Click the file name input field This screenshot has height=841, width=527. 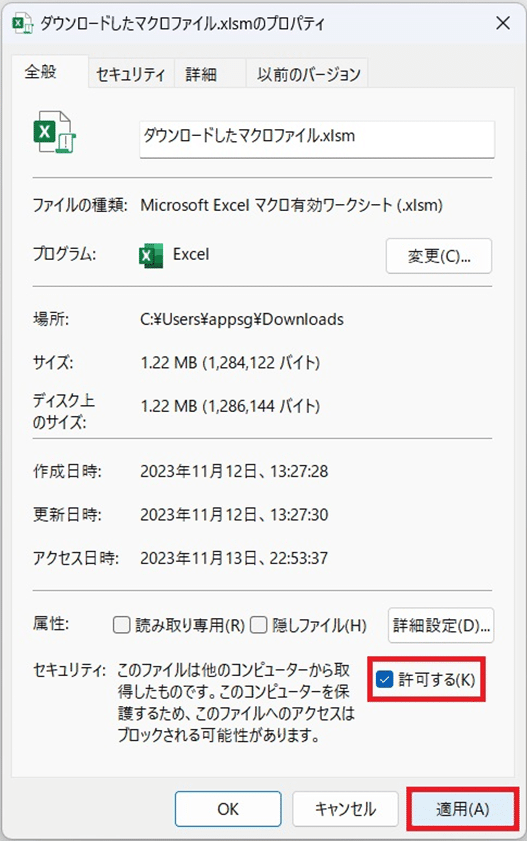coord(317,139)
